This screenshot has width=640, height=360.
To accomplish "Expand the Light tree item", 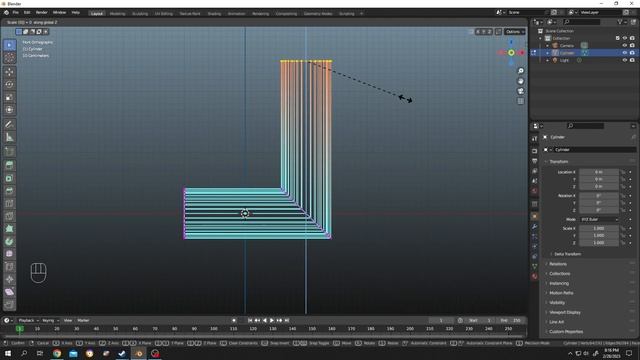I will click(x=547, y=60).
